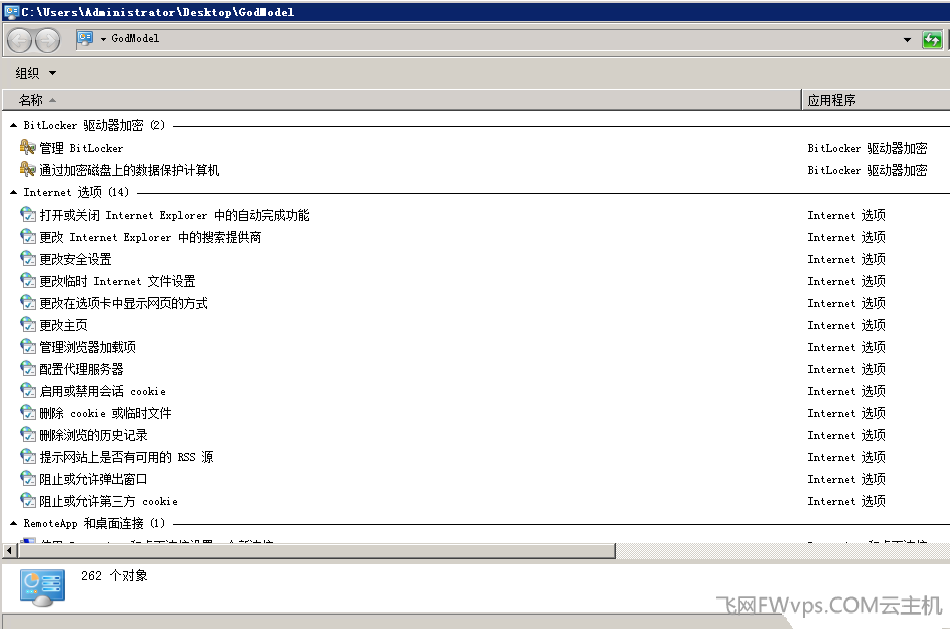Screen dimensions: 950x629
Task: Click the icon beside 更改安全设置
Action: 28,259
